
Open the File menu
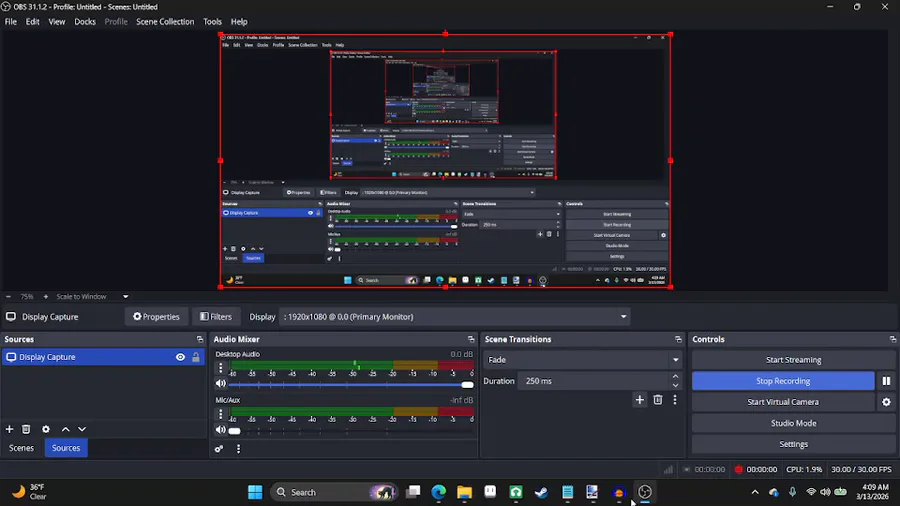(11, 22)
